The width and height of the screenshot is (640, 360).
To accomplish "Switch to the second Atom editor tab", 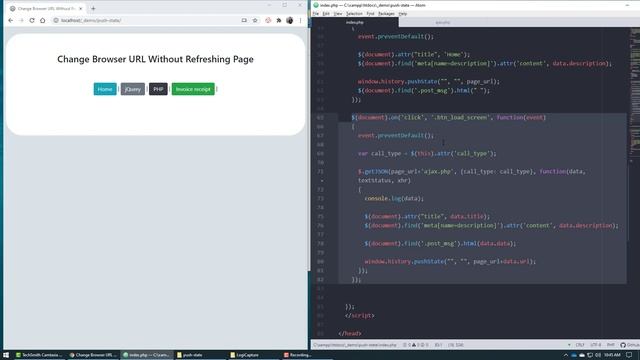I will pyautogui.click(x=442, y=22).
